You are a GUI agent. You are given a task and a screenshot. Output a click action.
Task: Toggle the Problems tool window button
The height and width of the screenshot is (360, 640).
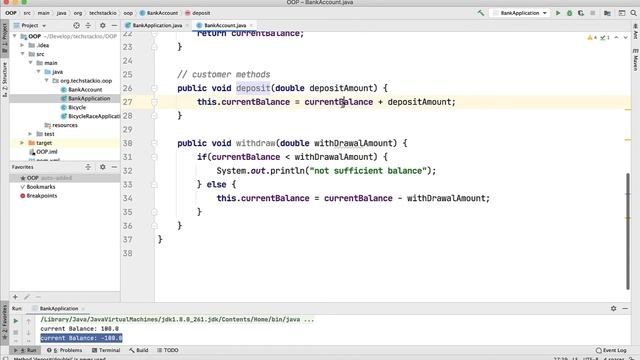pos(64,350)
